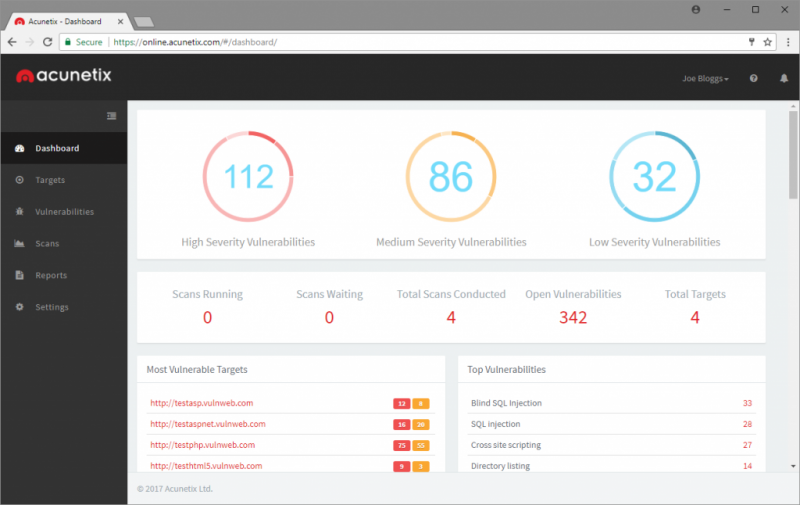
Task: Open the Joe Bloggs user dropdown
Action: tap(705, 79)
